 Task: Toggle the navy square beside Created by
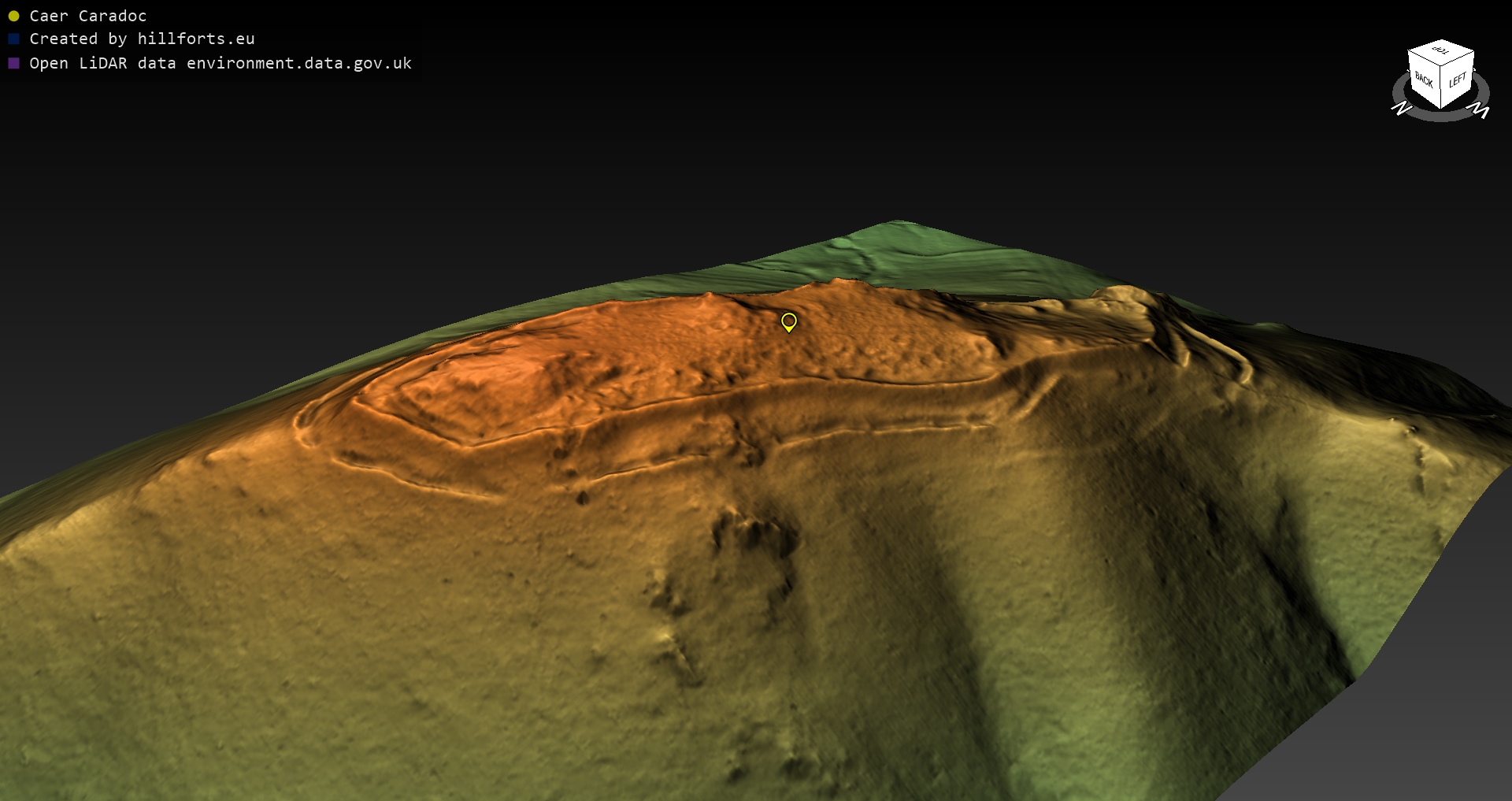13,39
